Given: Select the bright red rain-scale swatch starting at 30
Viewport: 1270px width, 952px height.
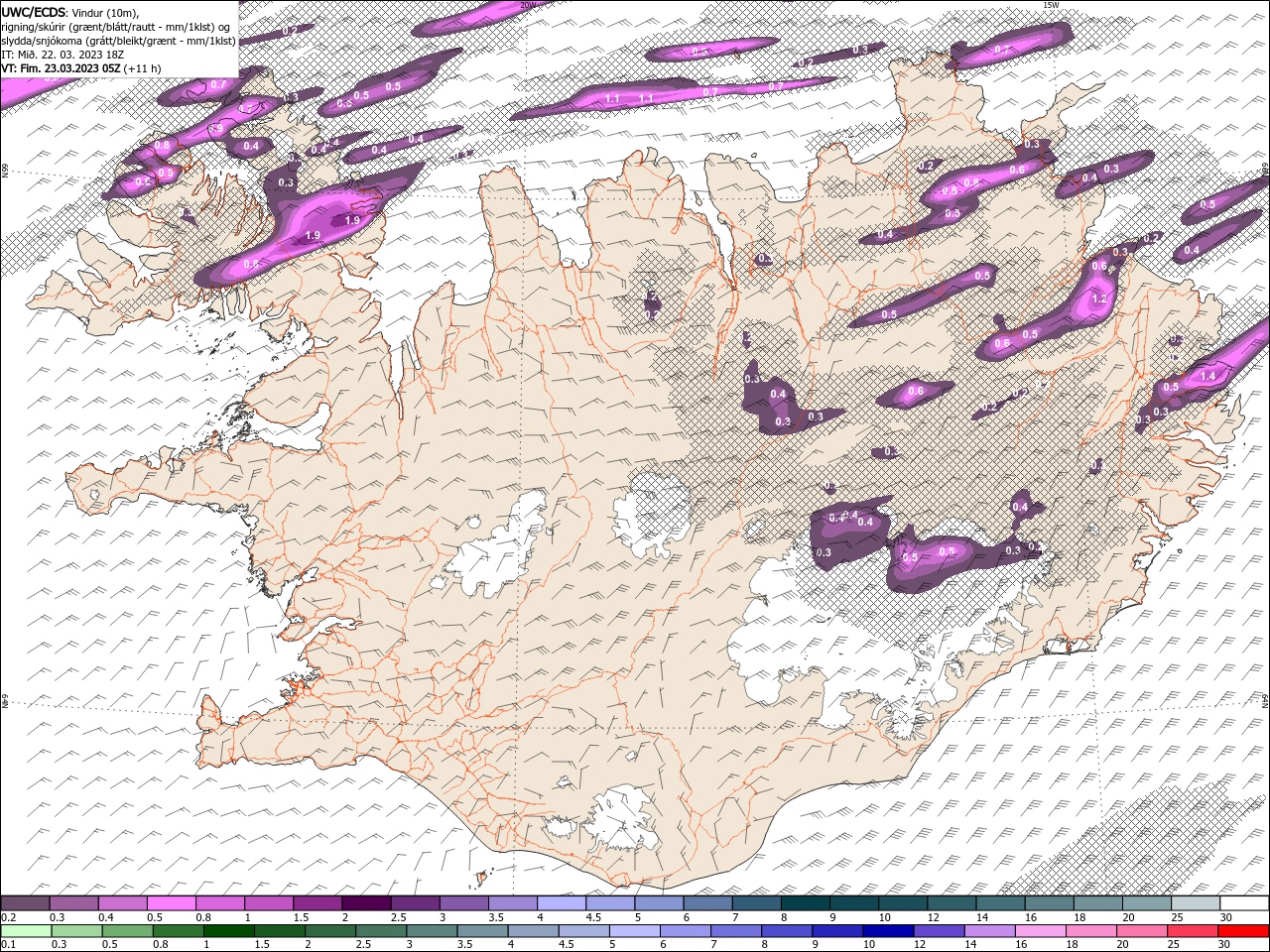Looking at the screenshot, I should tap(1242, 931).
